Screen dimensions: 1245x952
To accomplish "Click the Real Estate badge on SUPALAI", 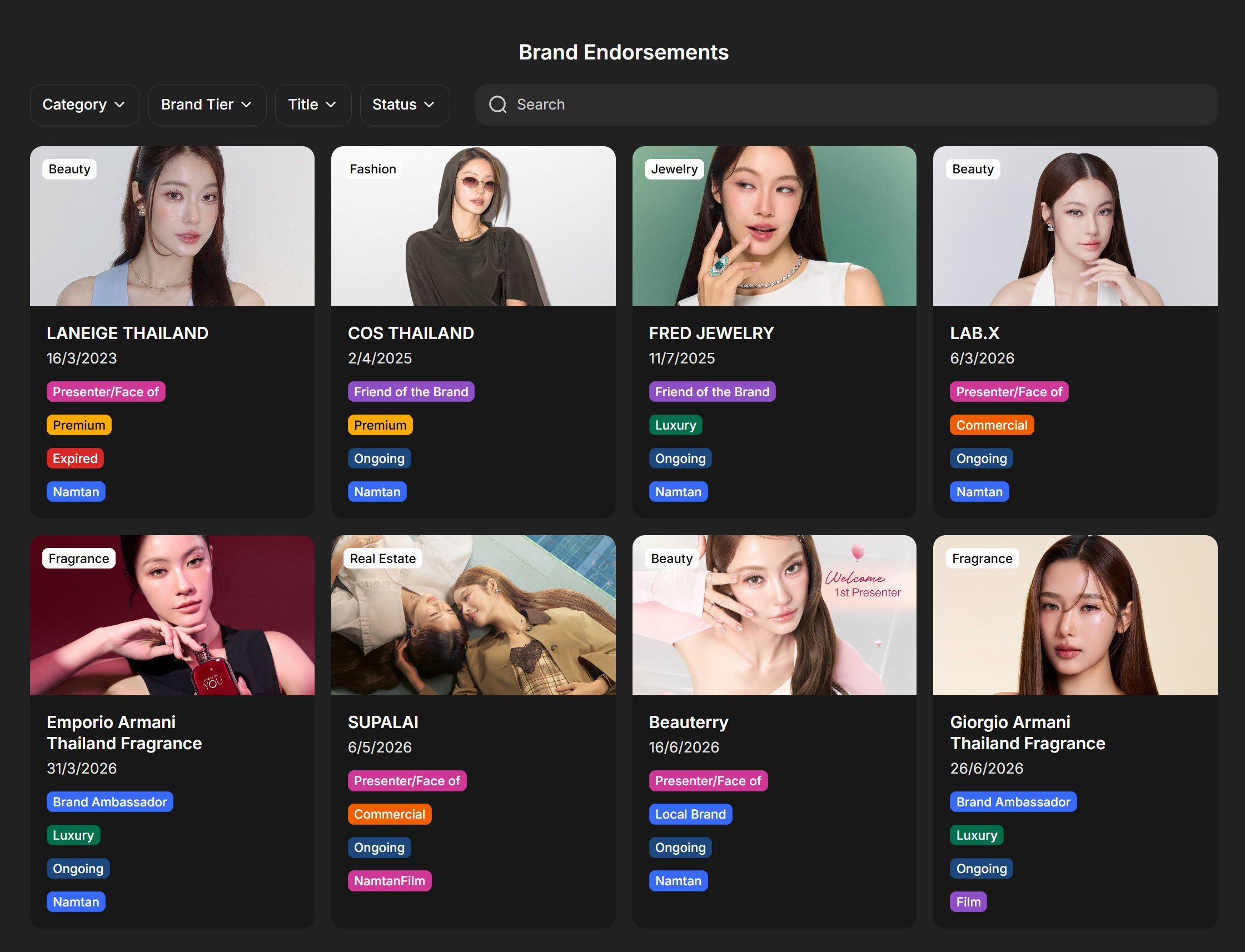I will coord(382,558).
